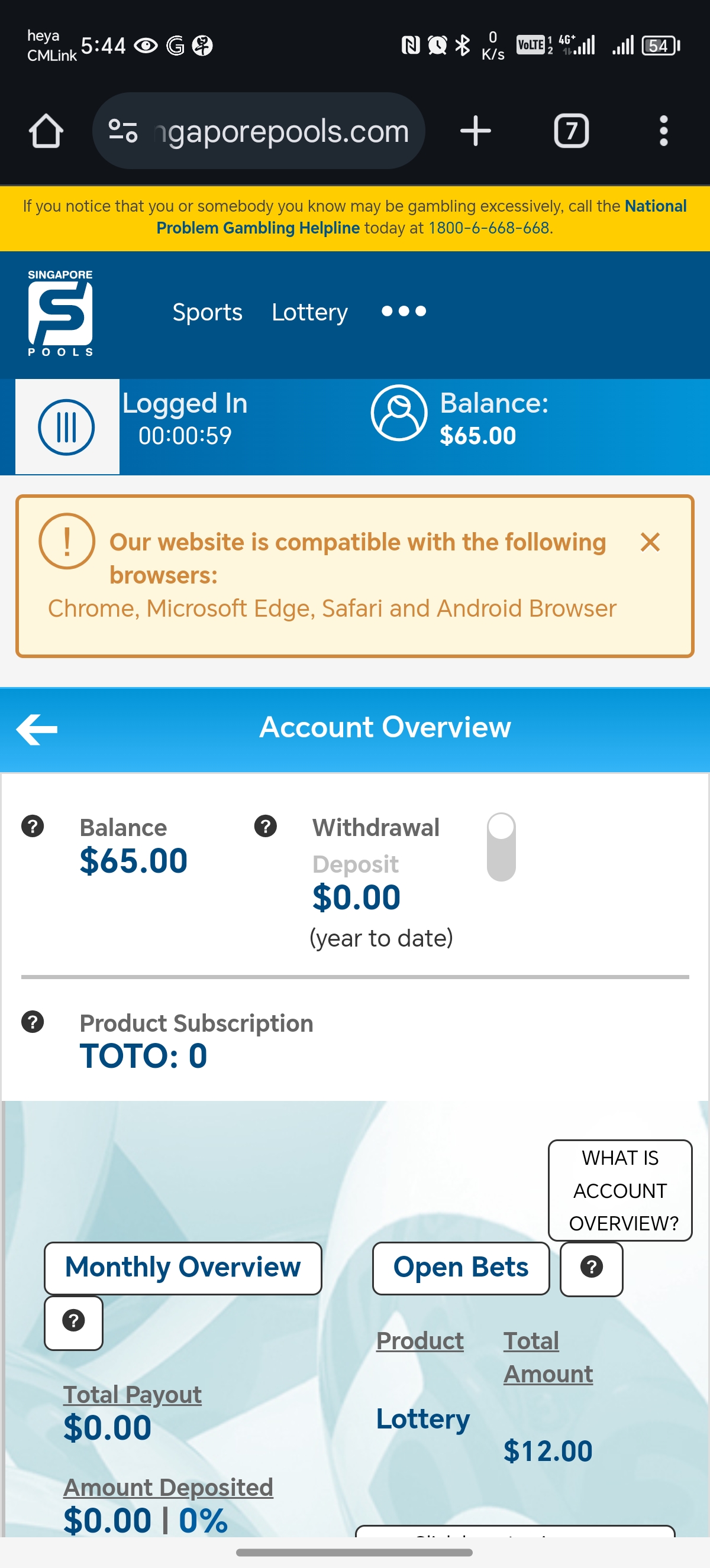Show help for Balance
This screenshot has width=710, height=1568.
click(x=33, y=826)
